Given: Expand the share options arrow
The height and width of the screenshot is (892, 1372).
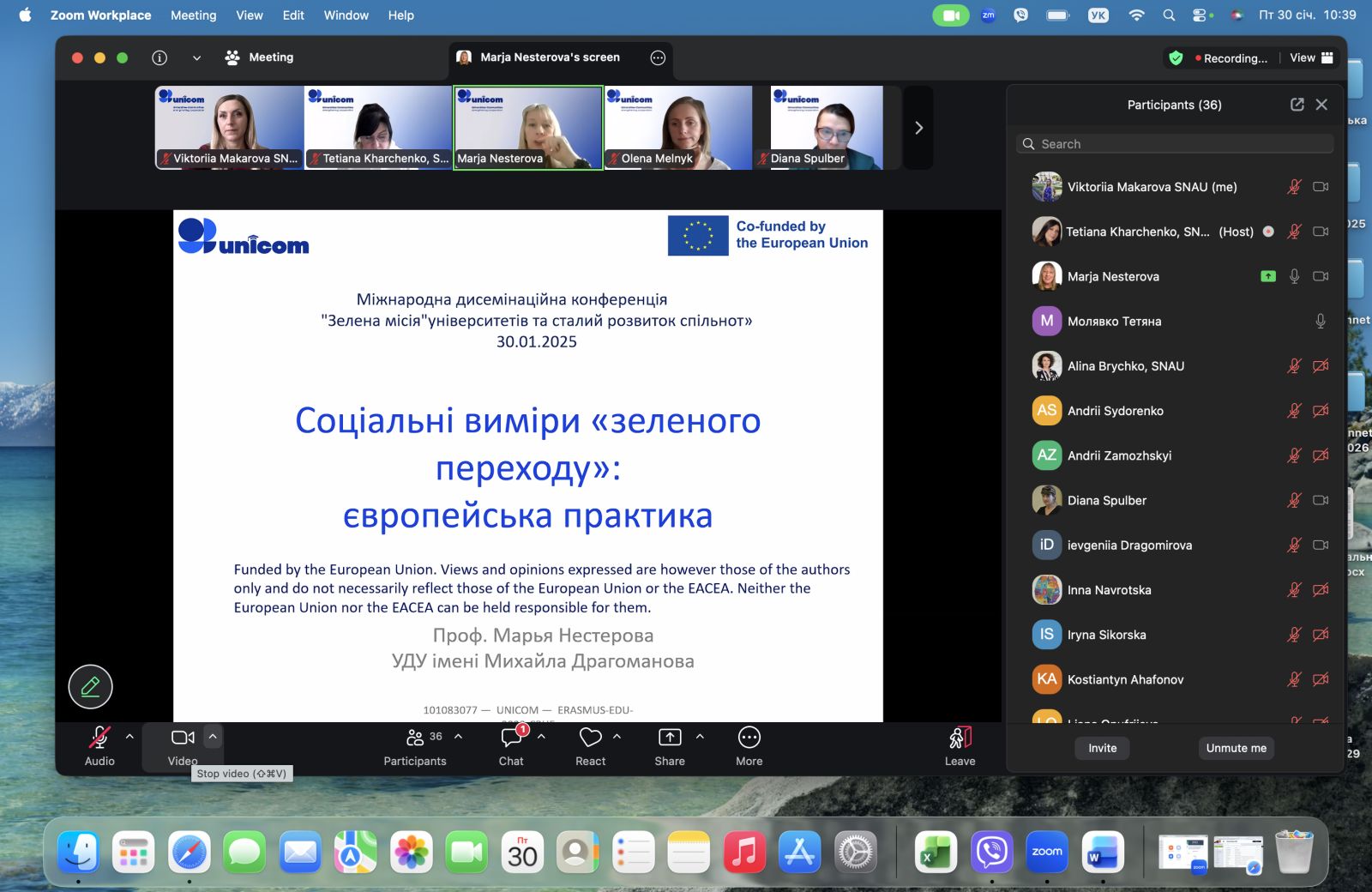Looking at the screenshot, I should click(700, 737).
